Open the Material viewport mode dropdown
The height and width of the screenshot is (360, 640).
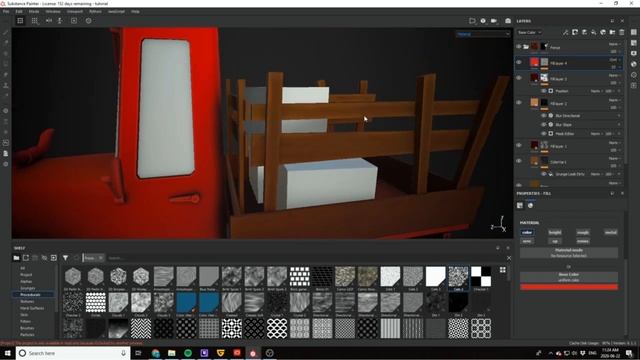click(x=483, y=34)
